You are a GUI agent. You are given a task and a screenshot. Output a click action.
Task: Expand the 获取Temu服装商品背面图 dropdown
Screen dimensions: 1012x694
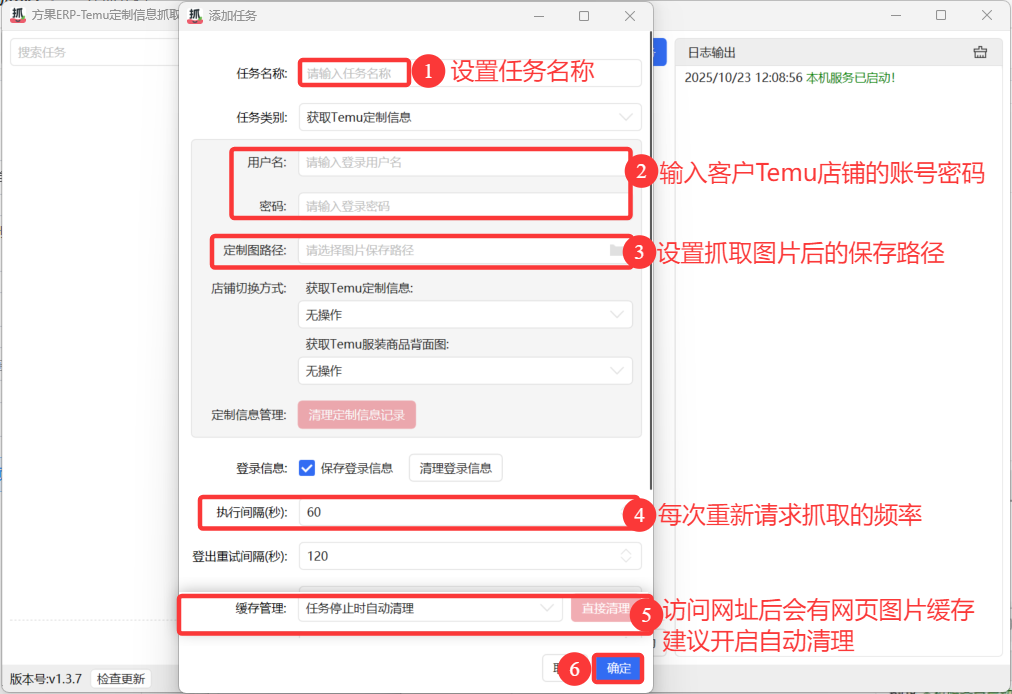click(x=465, y=371)
